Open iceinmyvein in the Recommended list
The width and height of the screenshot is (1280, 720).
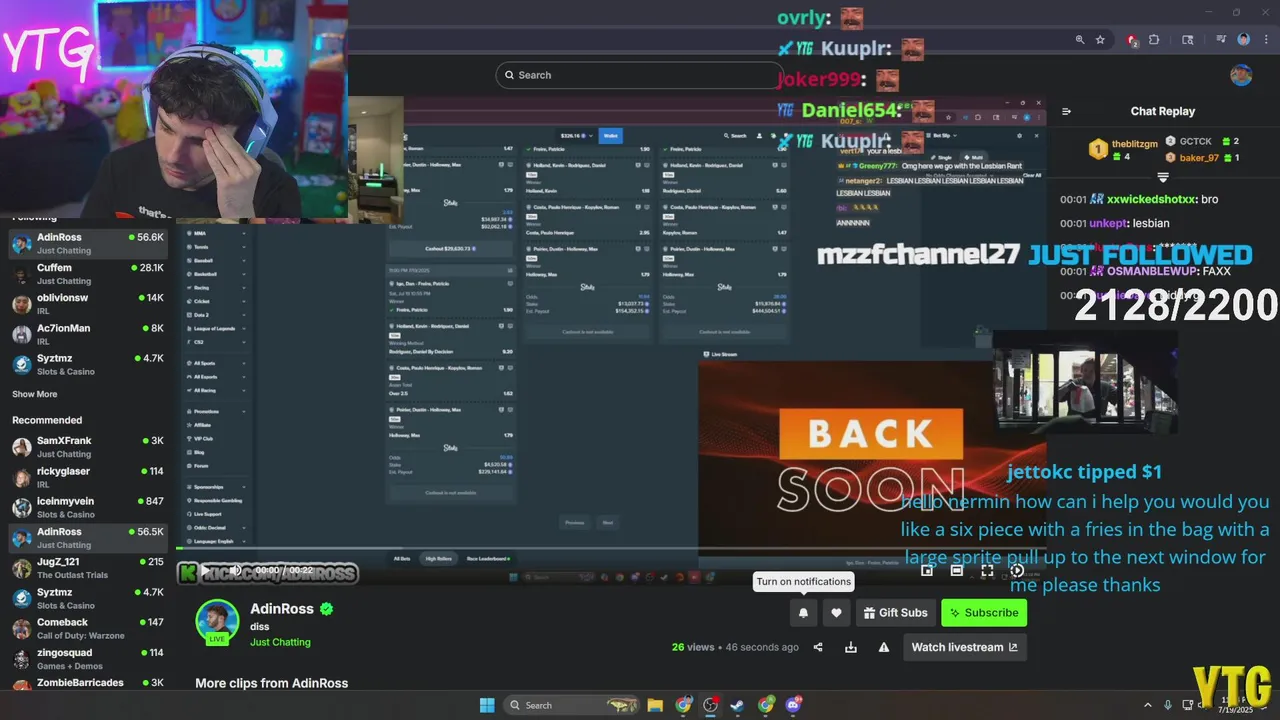88,507
